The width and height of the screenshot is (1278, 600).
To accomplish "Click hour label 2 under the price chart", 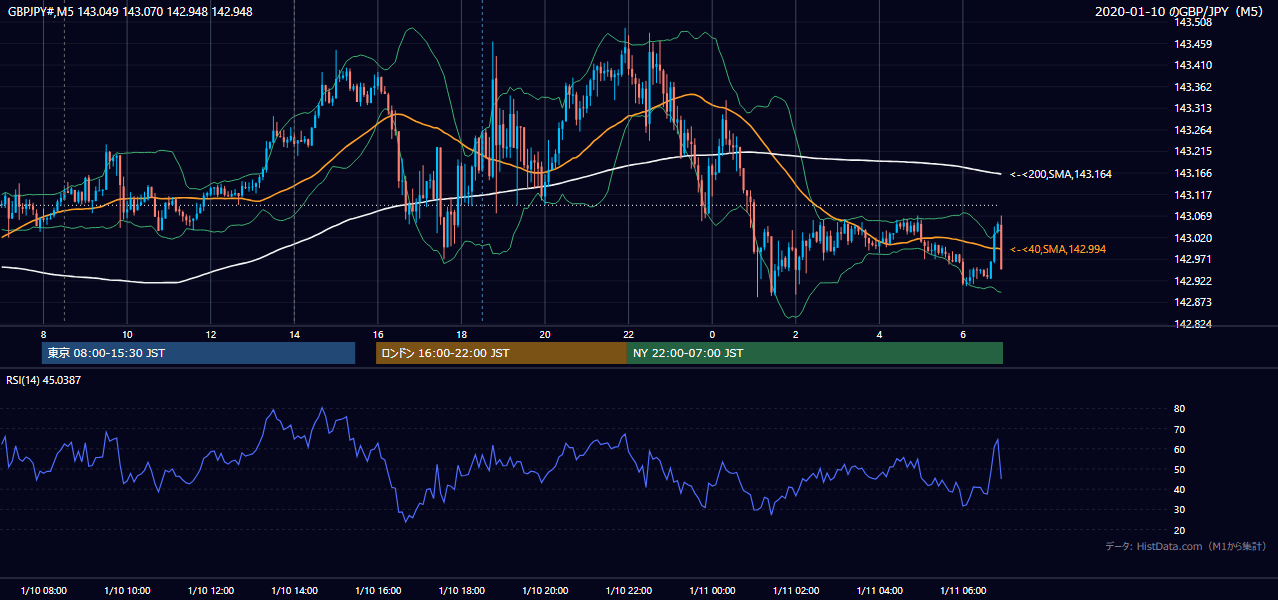I will coord(795,334).
